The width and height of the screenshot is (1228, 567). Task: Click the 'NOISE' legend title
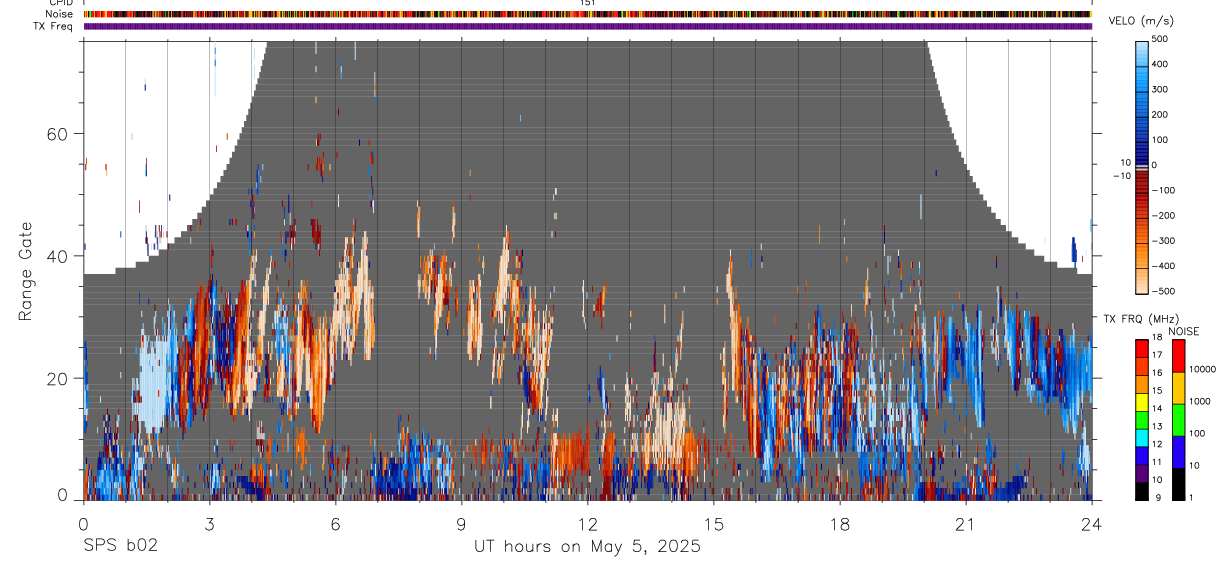tap(1184, 331)
